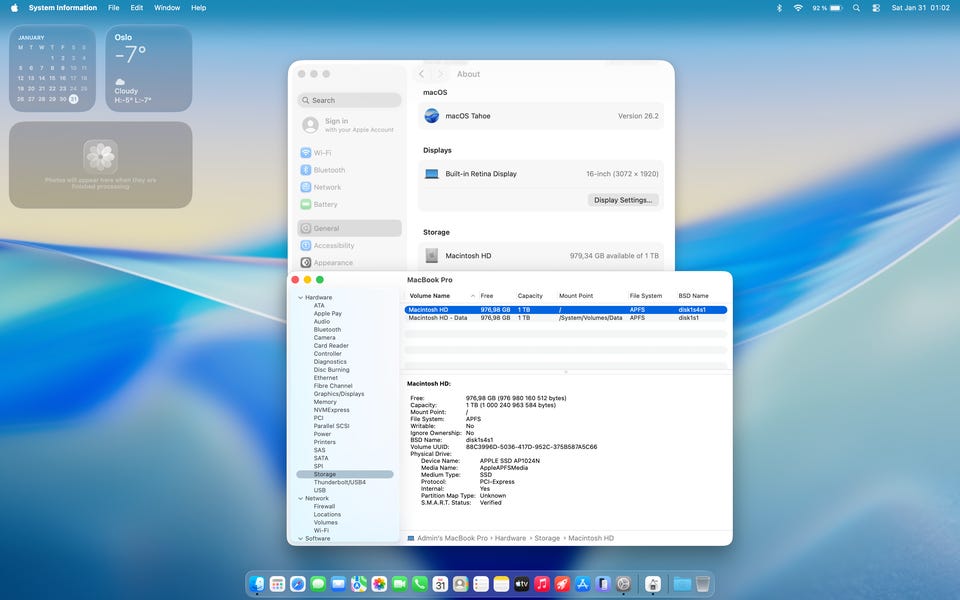Click the Display Settings button
Viewport: 960px width, 600px height.
[622, 200]
